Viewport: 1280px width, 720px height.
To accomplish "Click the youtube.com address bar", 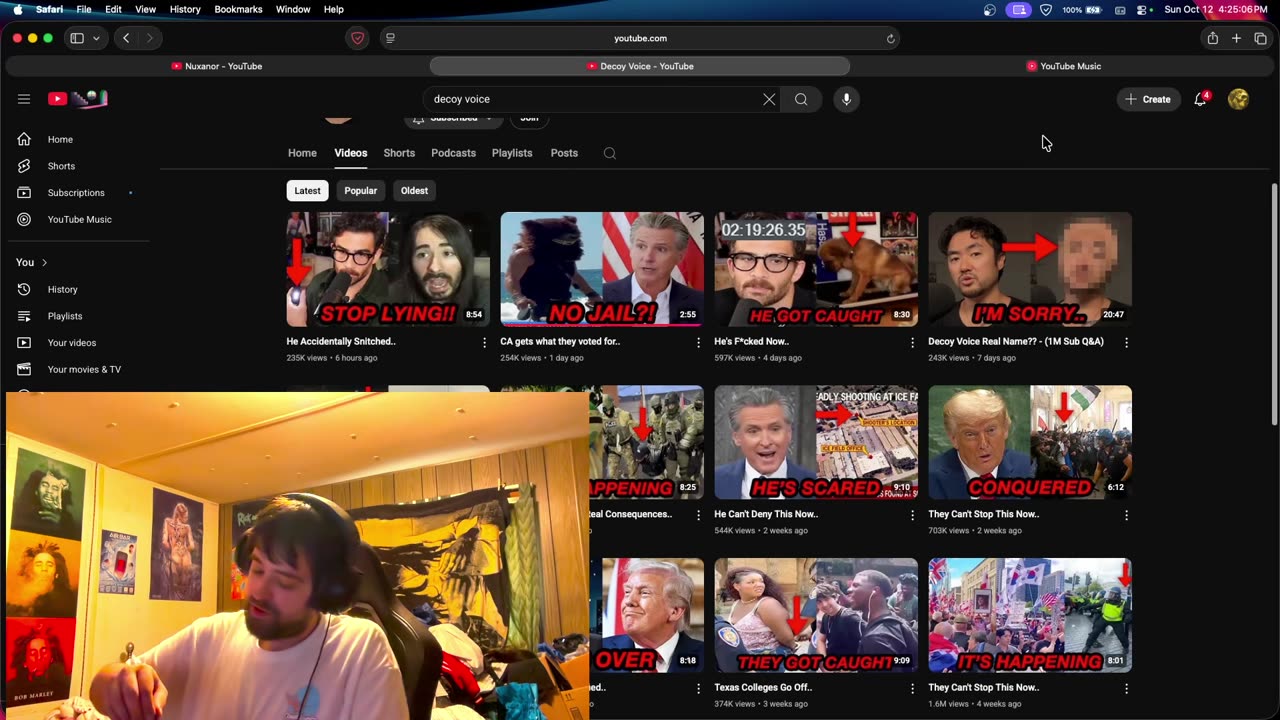I will [640, 38].
